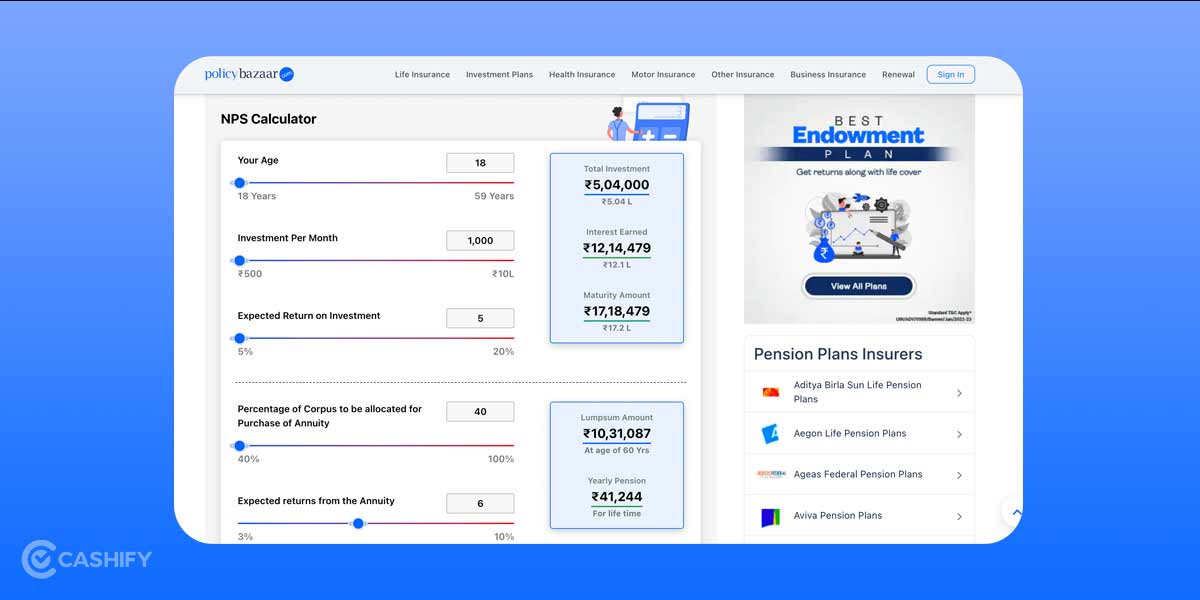Viewport: 1200px width, 600px height.
Task: Open the Life Insurance menu
Action: tap(422, 74)
